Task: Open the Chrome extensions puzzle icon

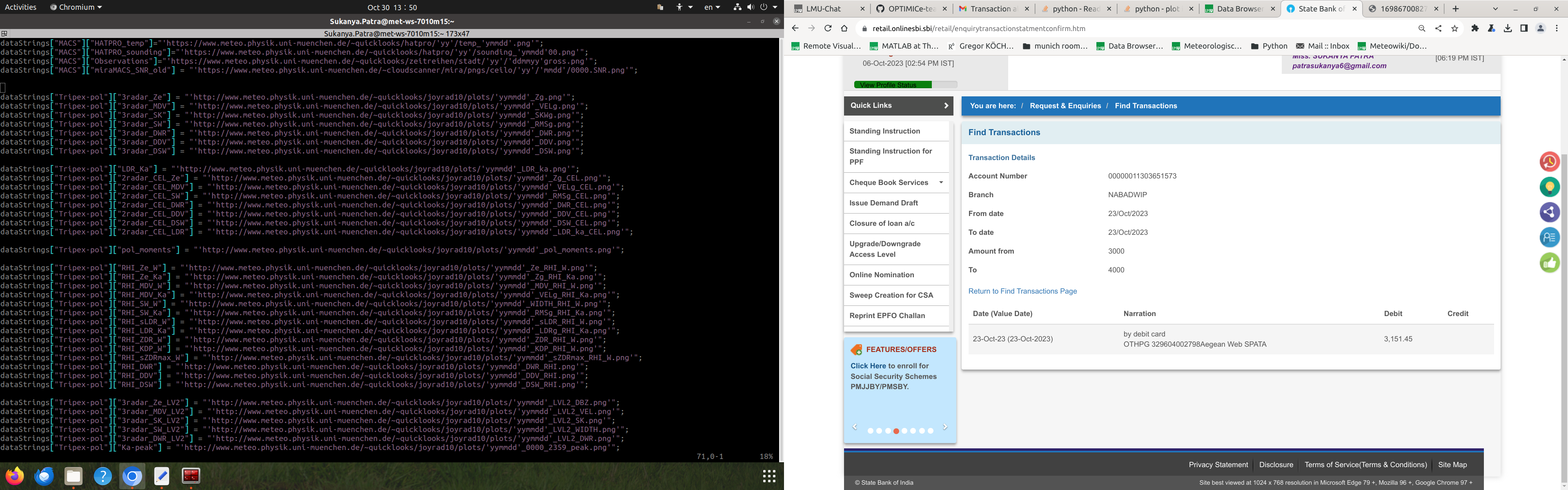Action: (1475, 29)
